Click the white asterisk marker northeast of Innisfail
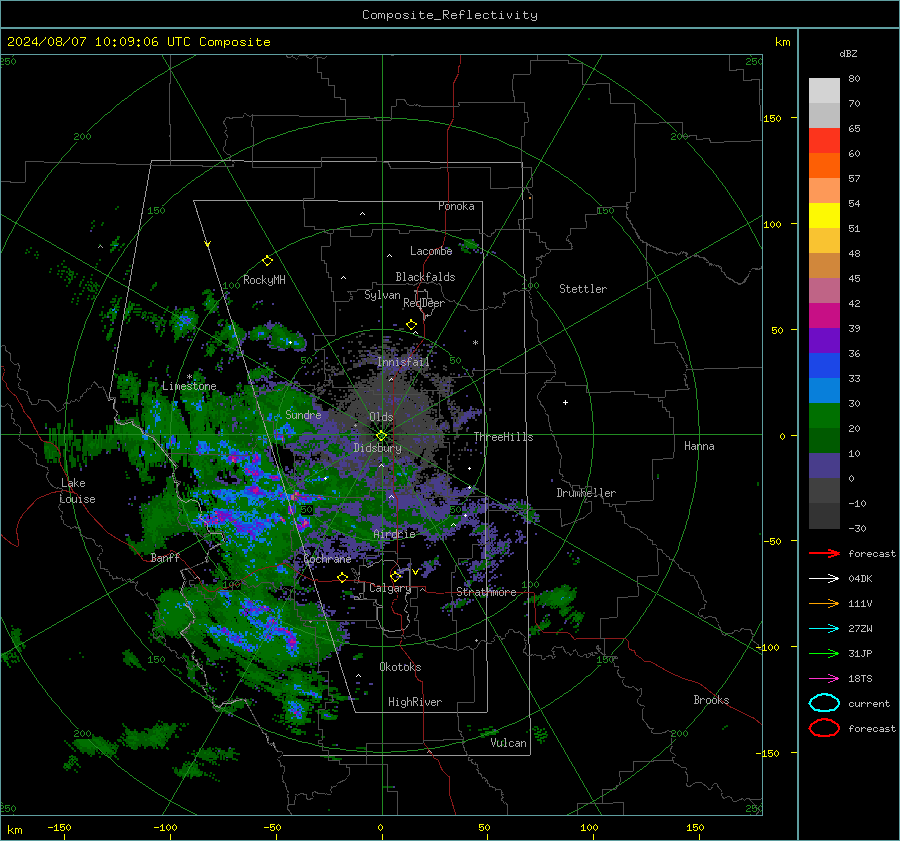Viewport: 900px width, 841px height. tap(475, 343)
